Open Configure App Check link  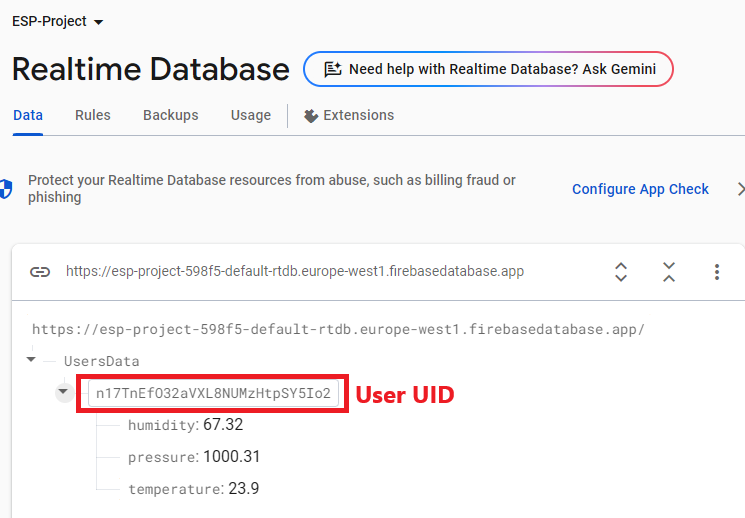(x=640, y=189)
